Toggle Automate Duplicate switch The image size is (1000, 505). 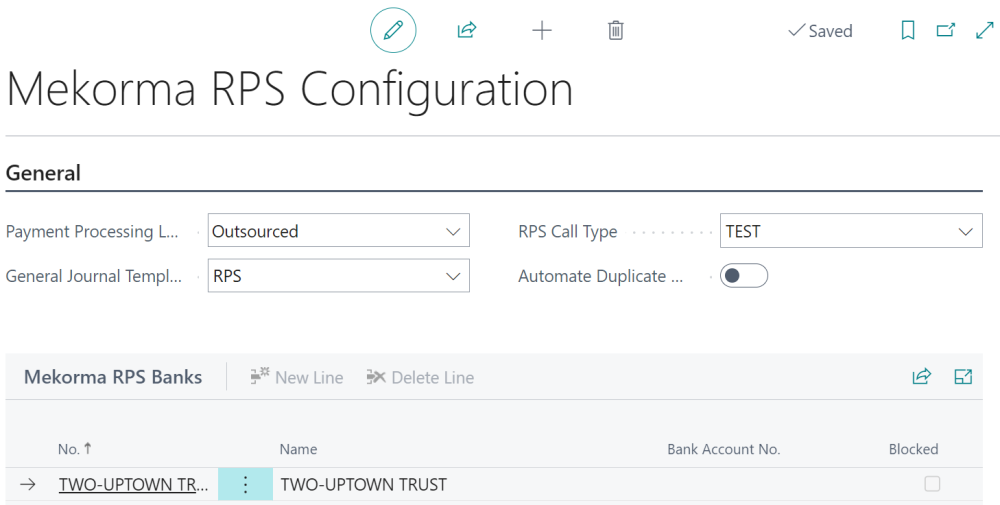[x=744, y=275]
